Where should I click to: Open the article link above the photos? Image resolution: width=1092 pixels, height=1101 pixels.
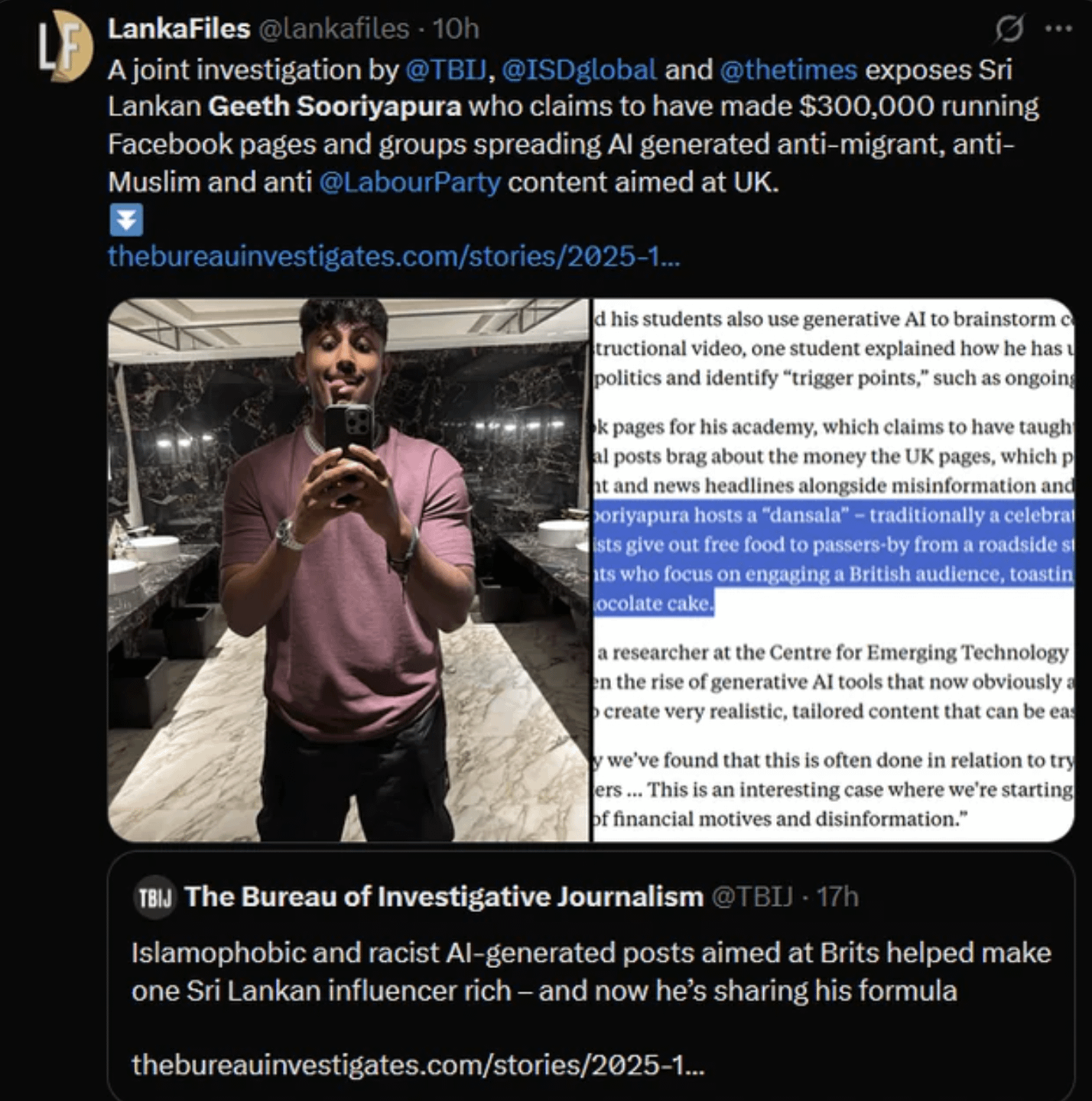point(393,256)
